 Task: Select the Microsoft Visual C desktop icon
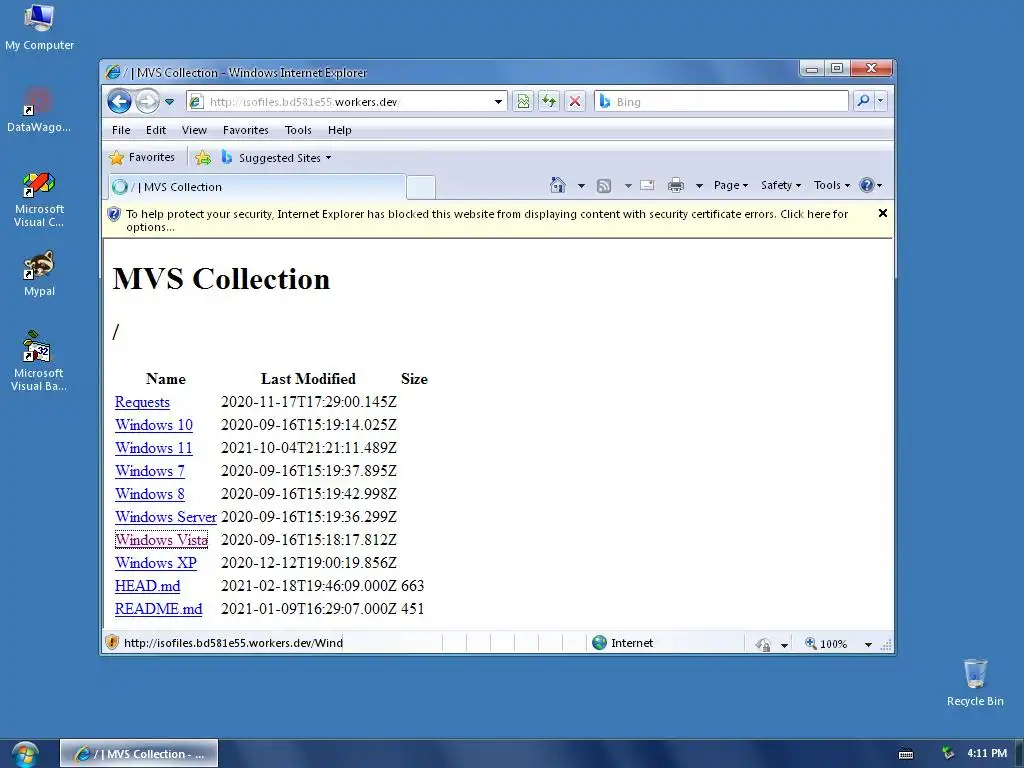[x=39, y=200]
